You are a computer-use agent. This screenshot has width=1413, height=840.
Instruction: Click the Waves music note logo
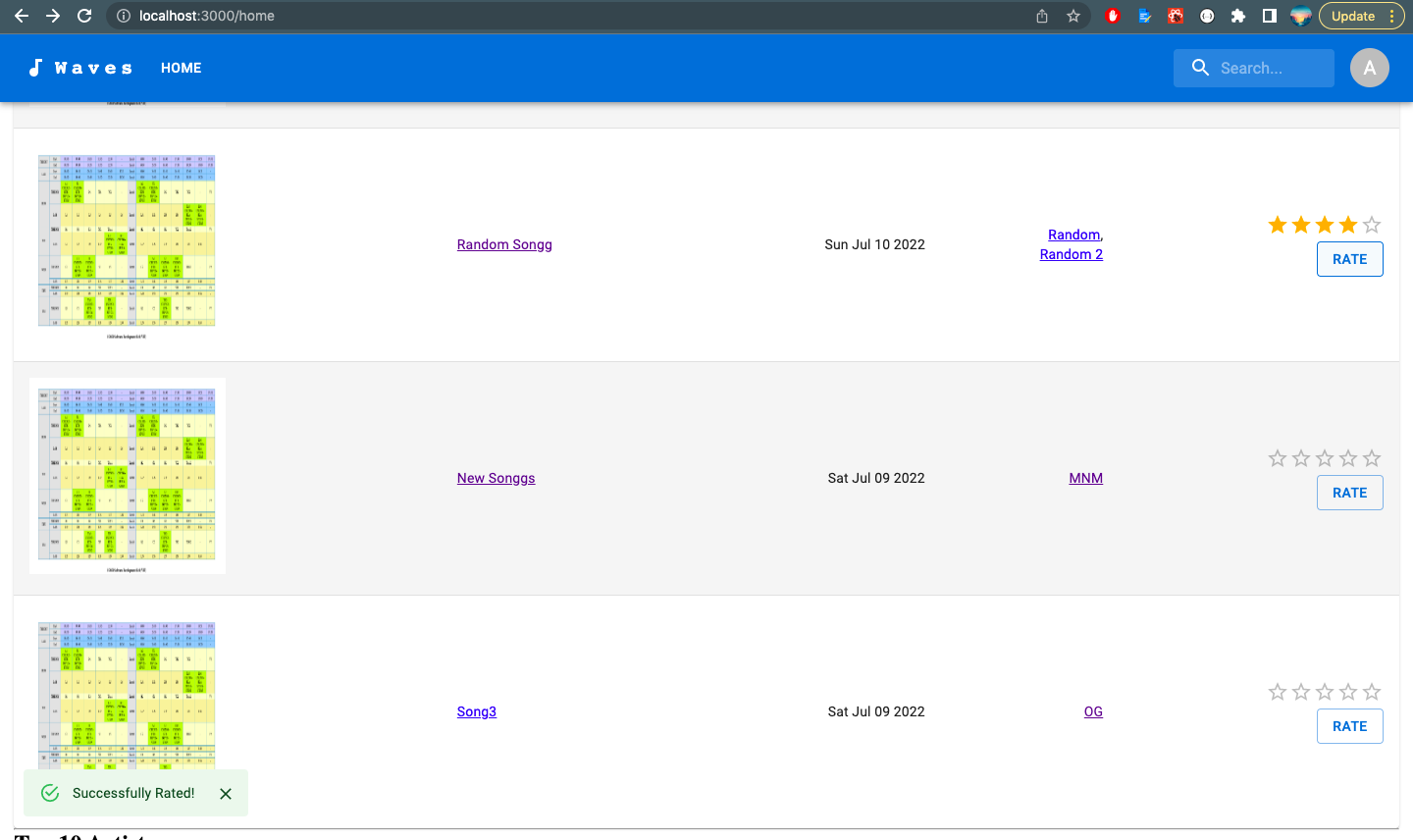point(37,68)
